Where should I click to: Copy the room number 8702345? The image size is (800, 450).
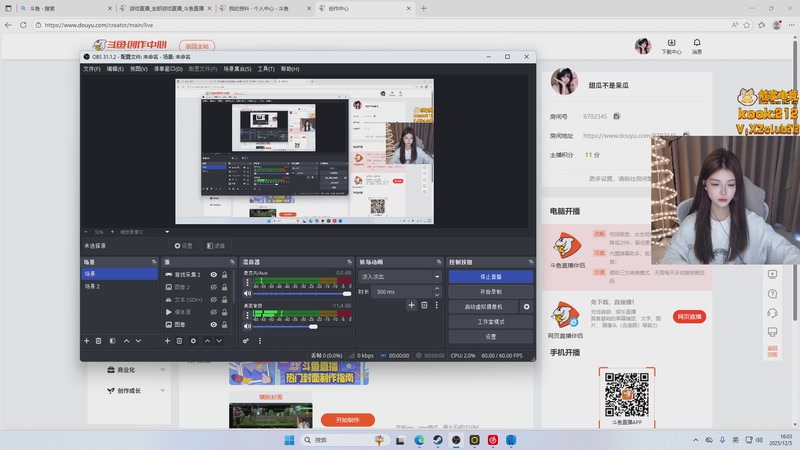point(616,116)
